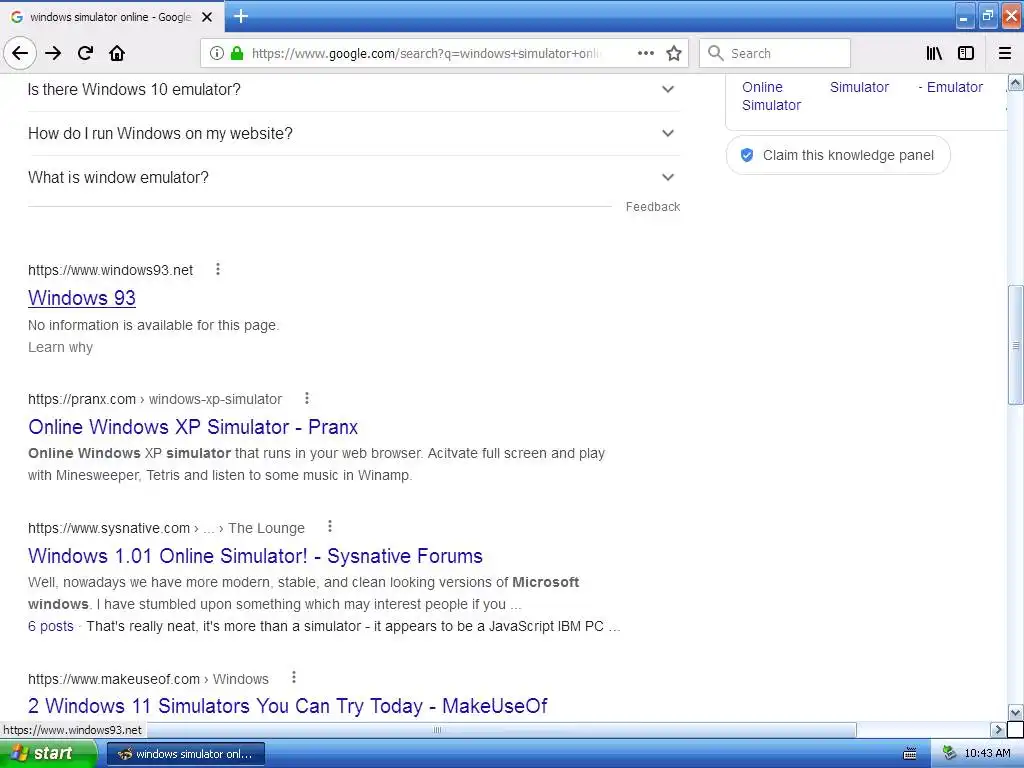Click the green padlock security icon
The image size is (1024, 768).
pyautogui.click(x=237, y=54)
